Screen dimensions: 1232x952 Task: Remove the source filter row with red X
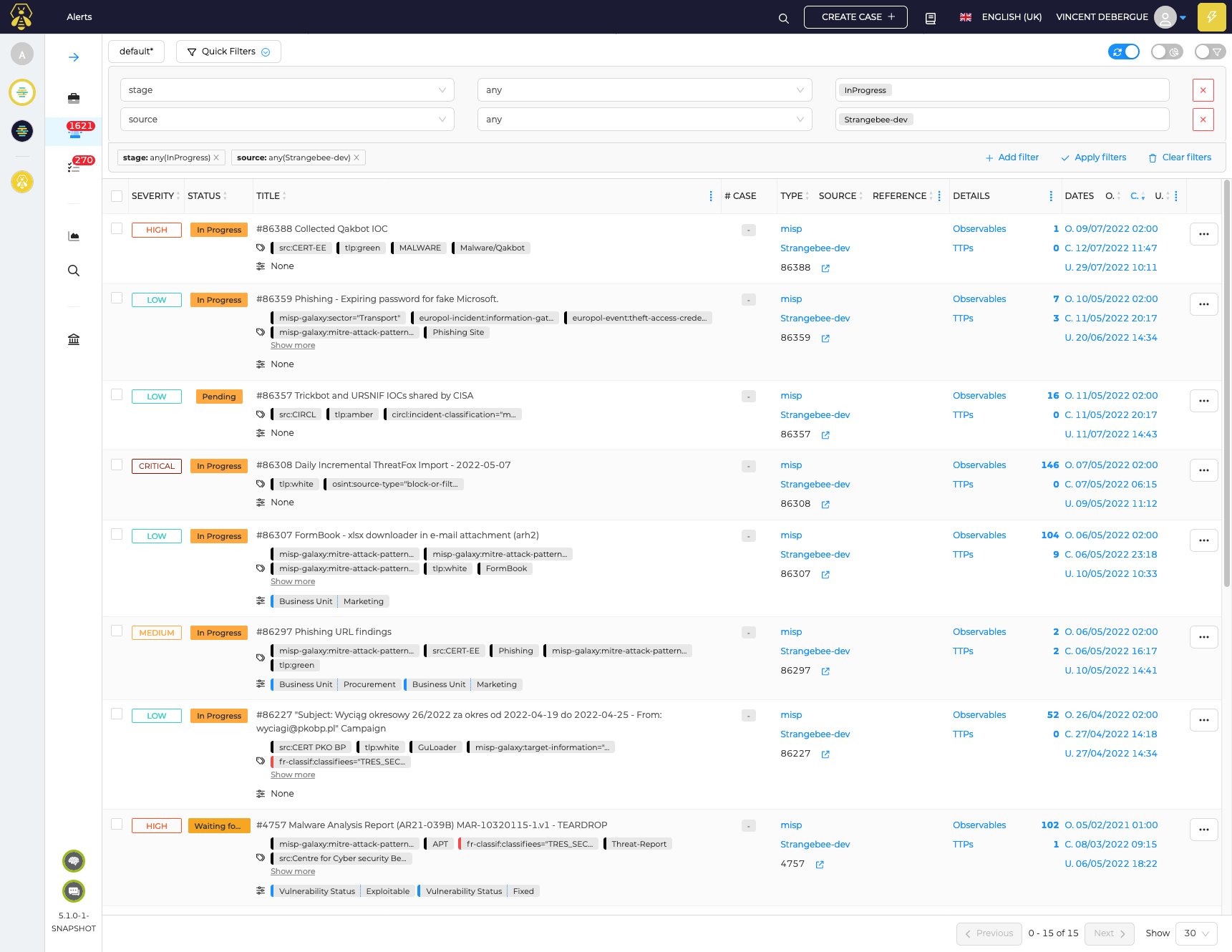[x=1203, y=120]
